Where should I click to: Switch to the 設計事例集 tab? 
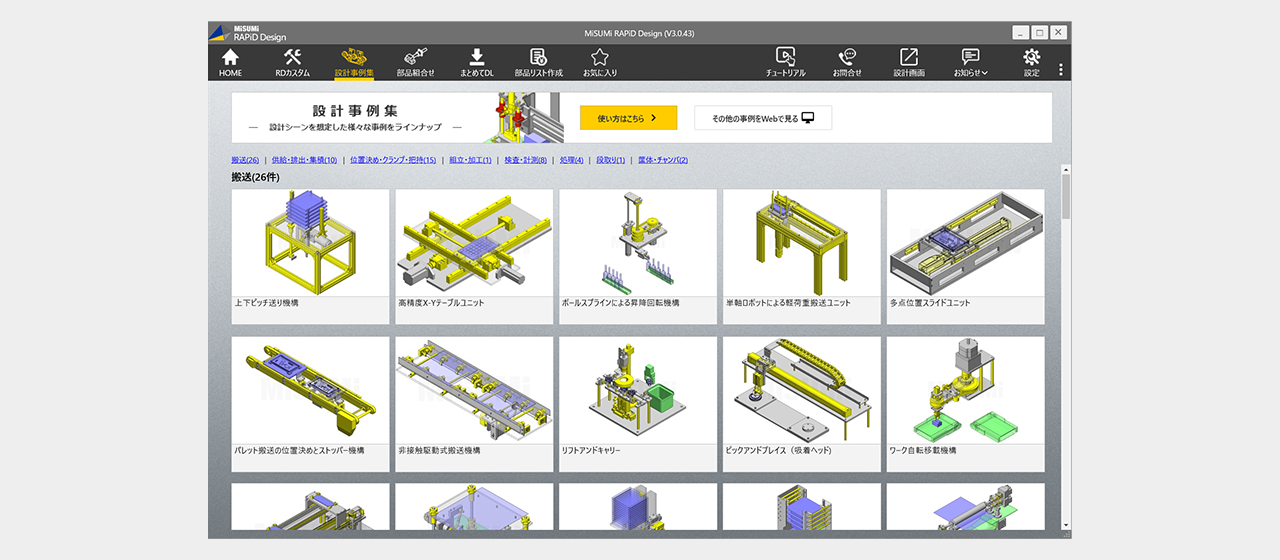[x=354, y=62]
